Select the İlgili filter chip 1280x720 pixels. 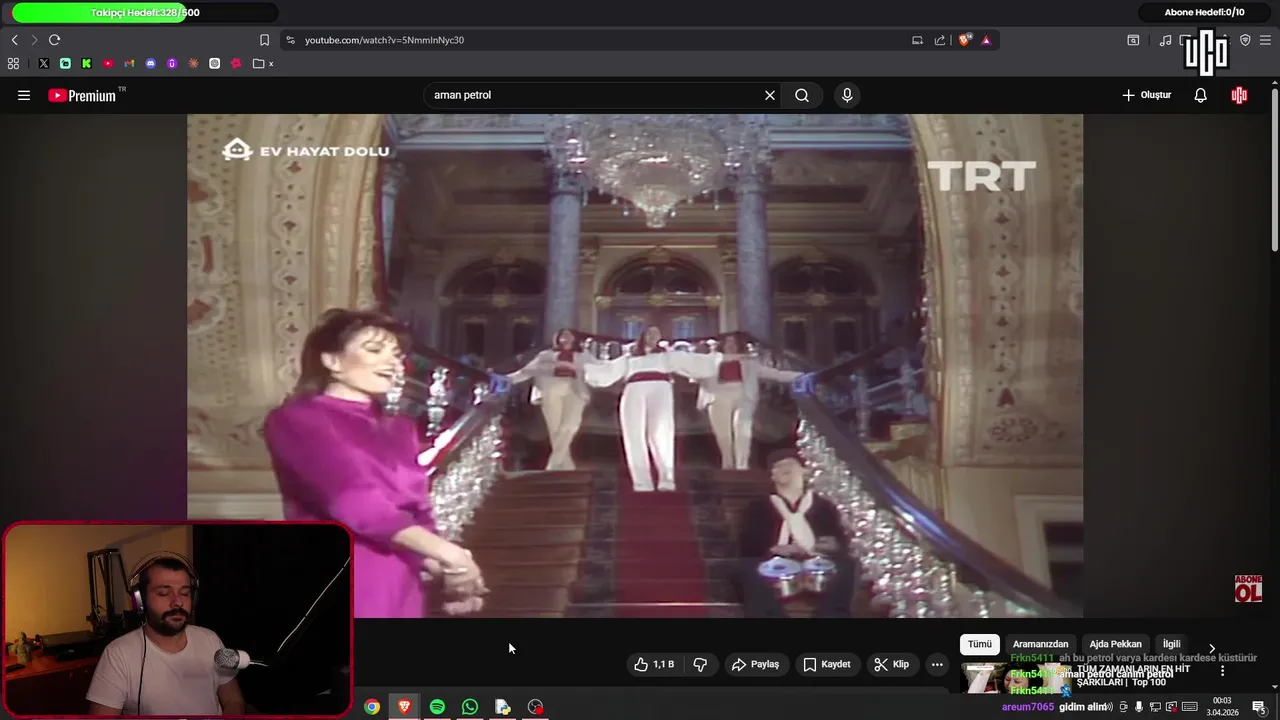[1171, 644]
